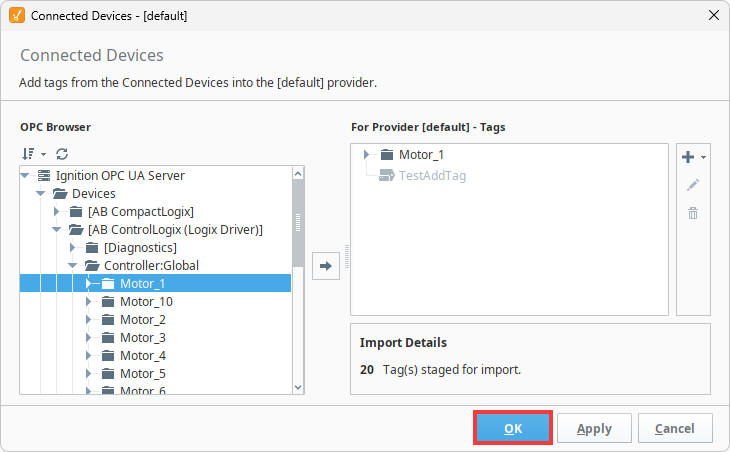Viewport: 730px width, 452px height.
Task: Click the OPC Browser scroll up arrow
Action: pos(298,174)
